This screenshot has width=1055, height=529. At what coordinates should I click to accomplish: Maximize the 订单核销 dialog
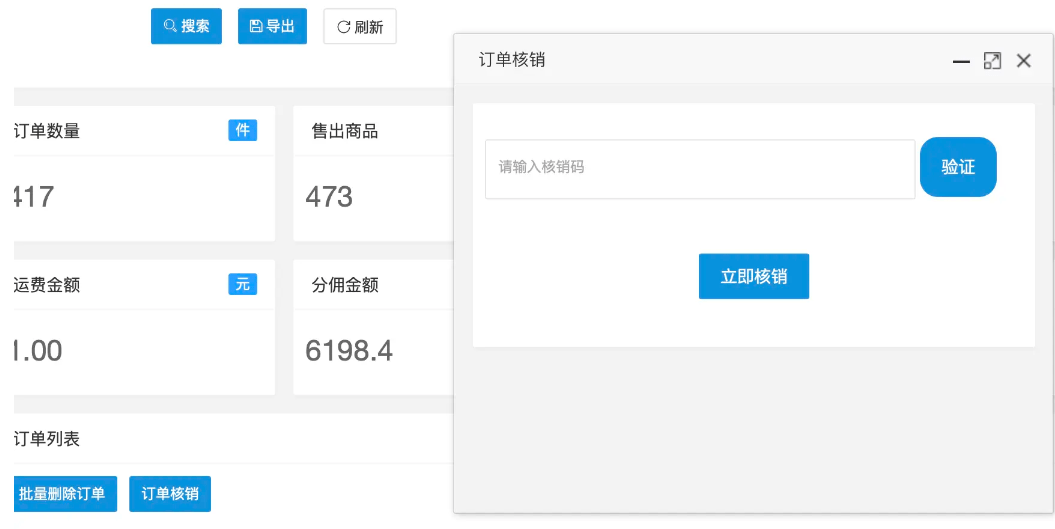[x=992, y=61]
